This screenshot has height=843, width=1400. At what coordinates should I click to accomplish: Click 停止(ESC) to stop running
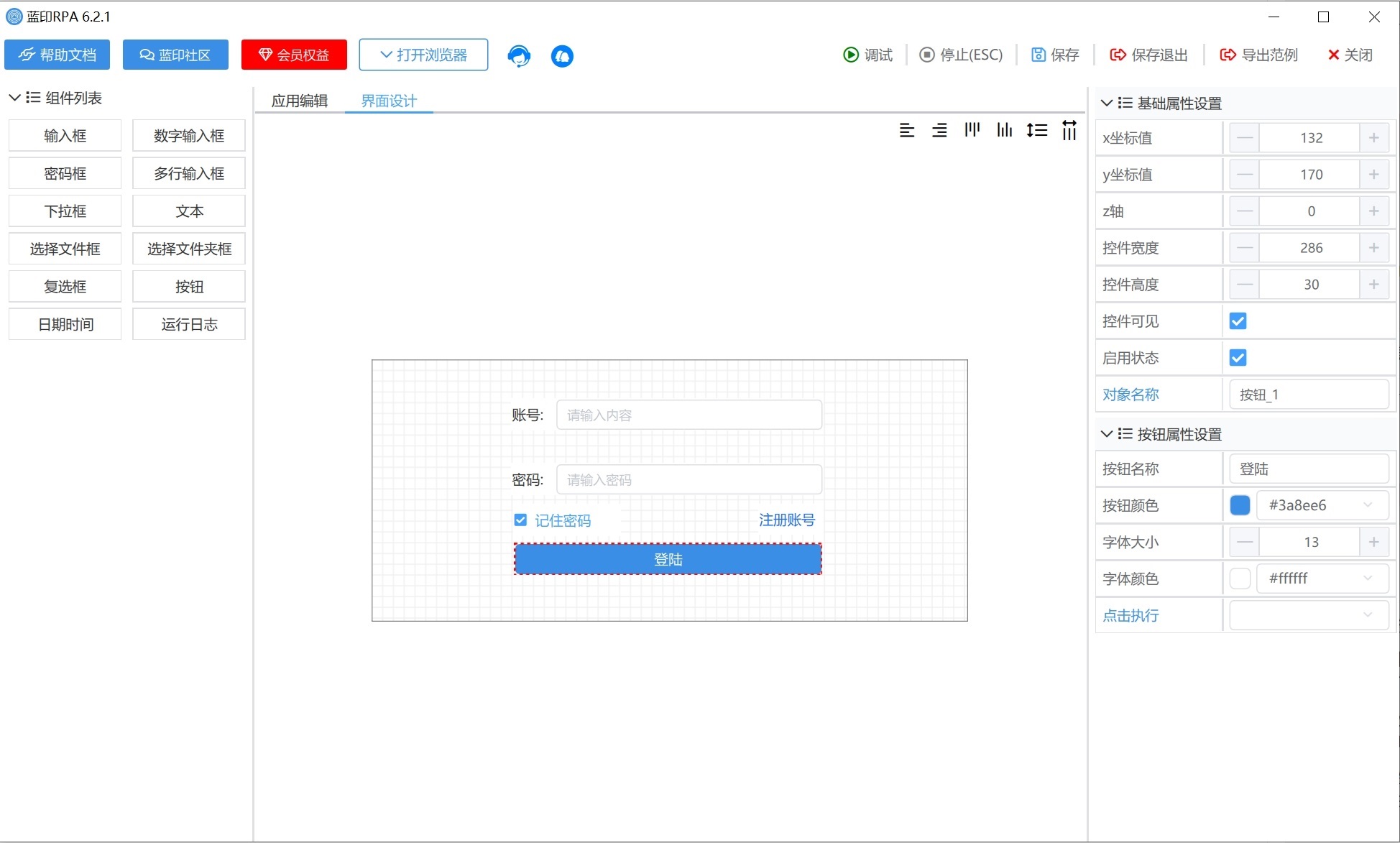[961, 55]
